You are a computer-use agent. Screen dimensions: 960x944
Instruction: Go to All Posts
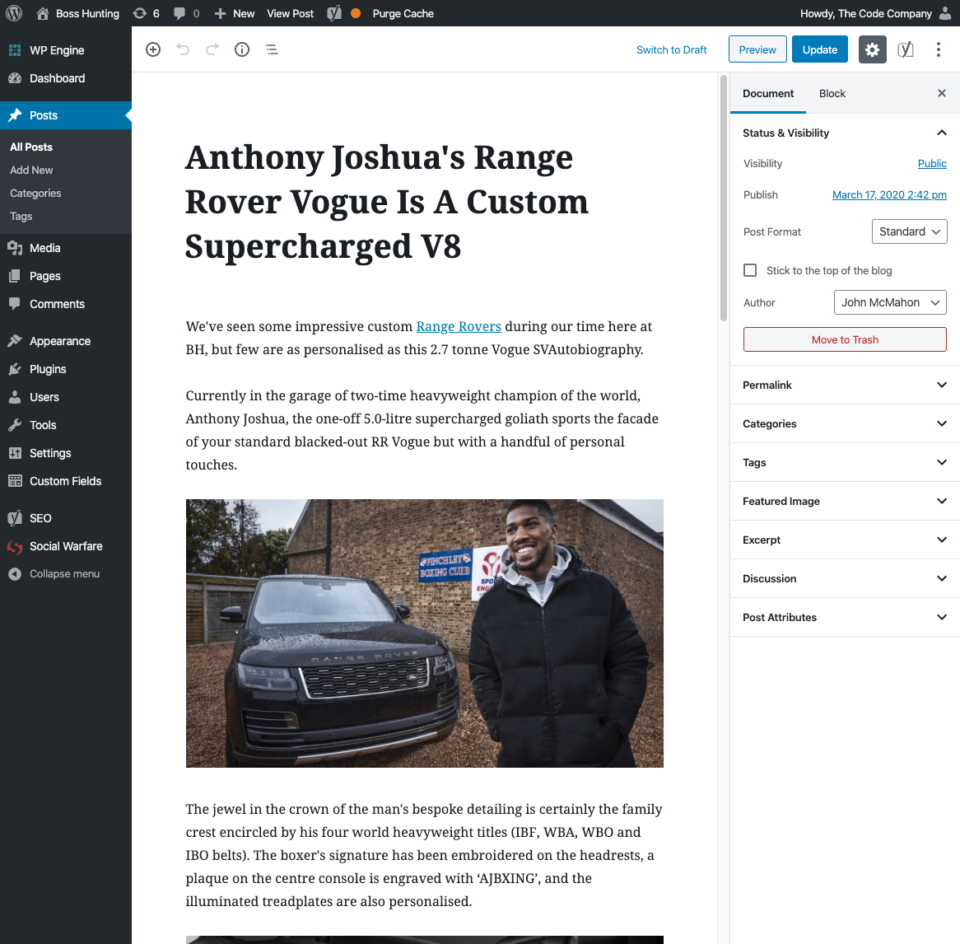click(x=31, y=147)
